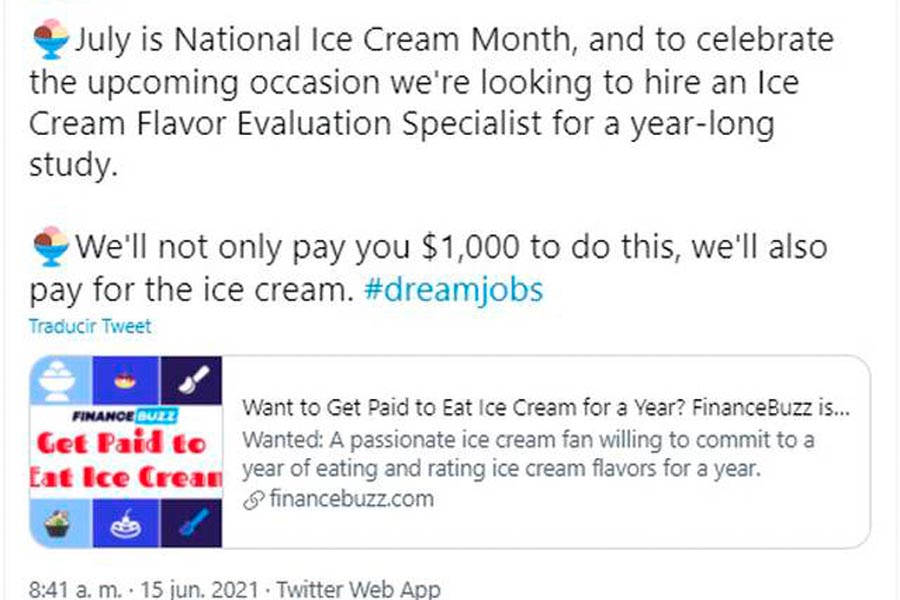Click the white sundae bowl icon tile
This screenshot has width=900, height=600.
click(61, 380)
